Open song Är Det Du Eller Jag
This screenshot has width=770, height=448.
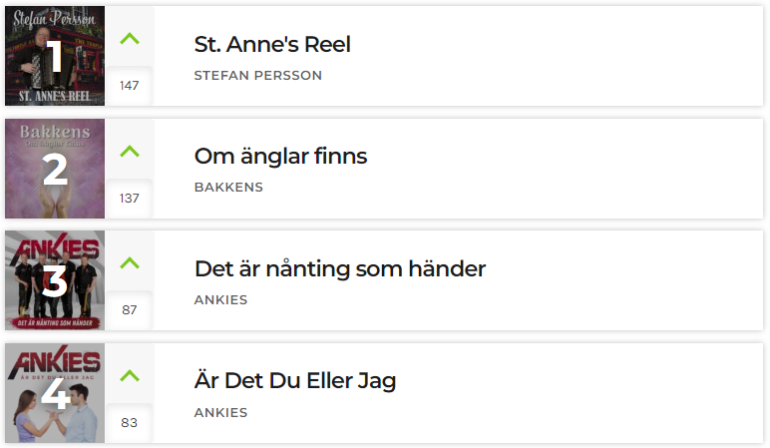point(295,381)
